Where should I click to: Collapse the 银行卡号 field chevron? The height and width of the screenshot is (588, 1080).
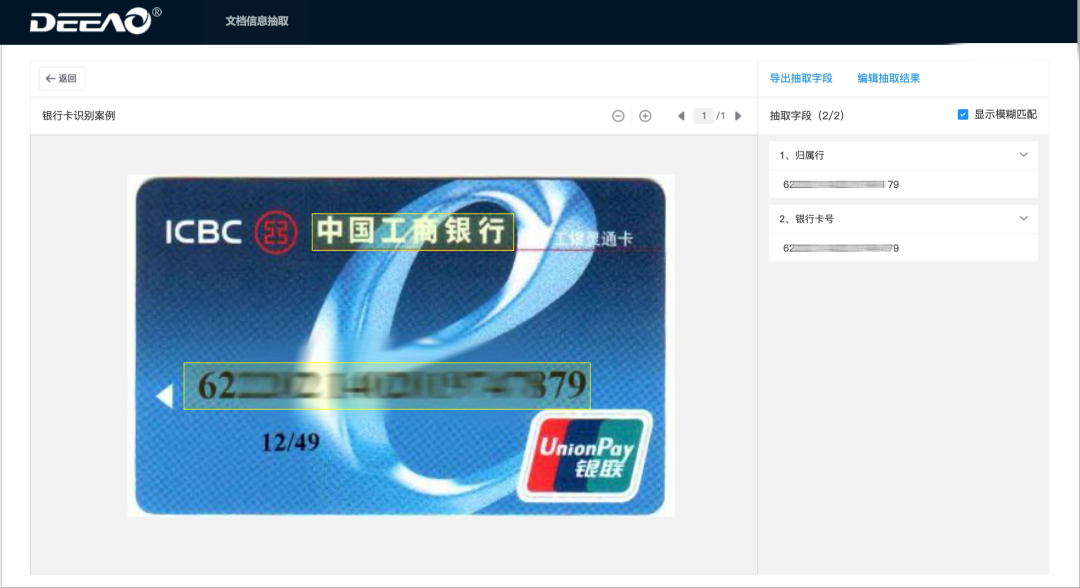coord(1024,218)
